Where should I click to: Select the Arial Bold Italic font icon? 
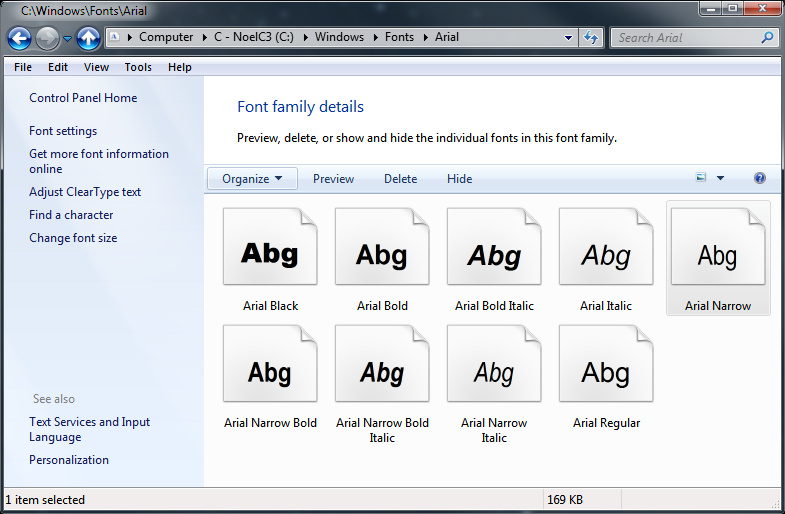point(494,246)
